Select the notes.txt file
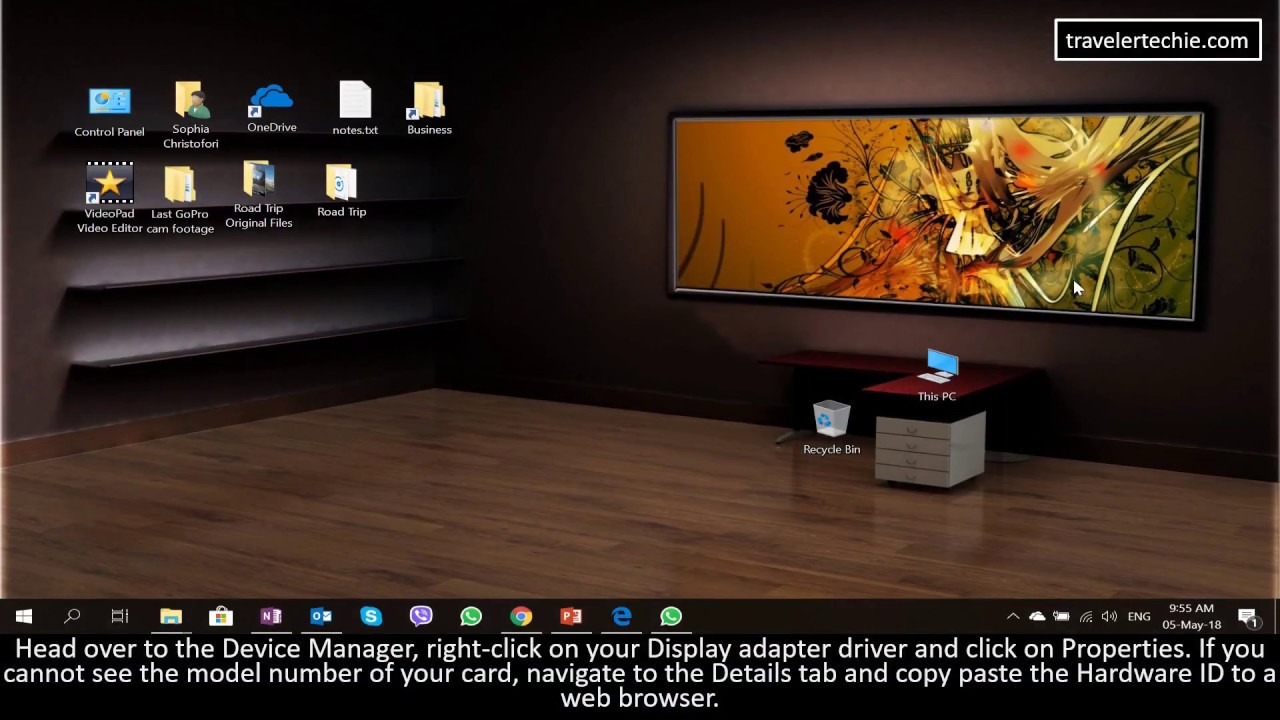This screenshot has width=1280, height=720. (355, 109)
